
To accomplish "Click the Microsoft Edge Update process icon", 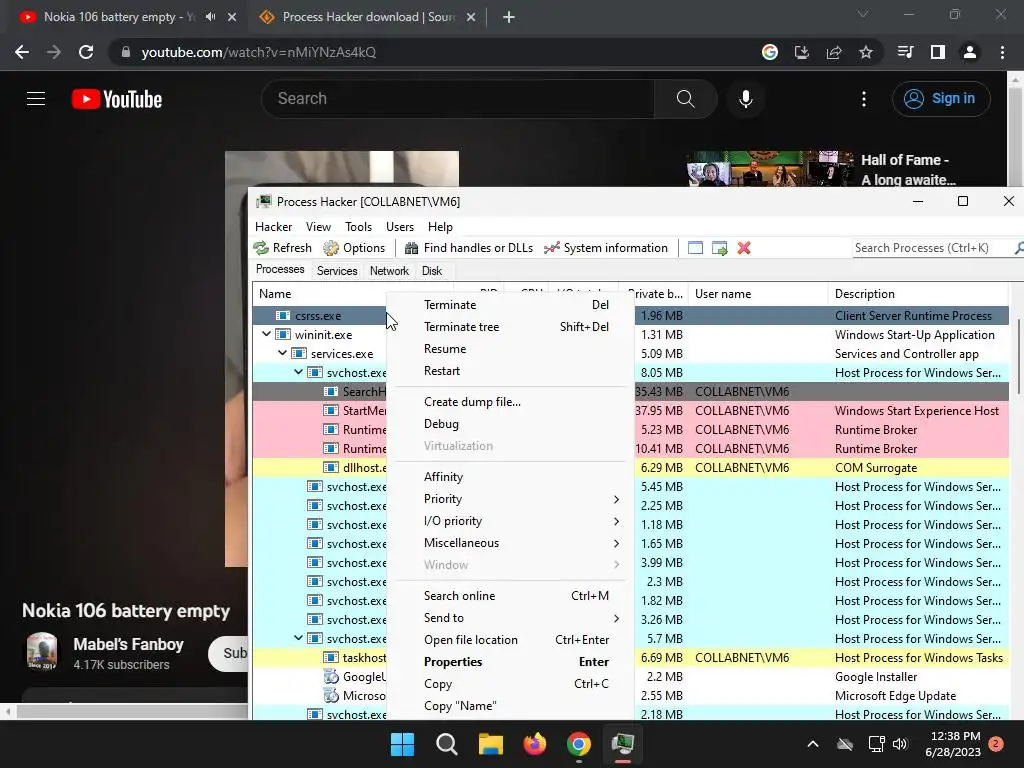I will (332, 696).
